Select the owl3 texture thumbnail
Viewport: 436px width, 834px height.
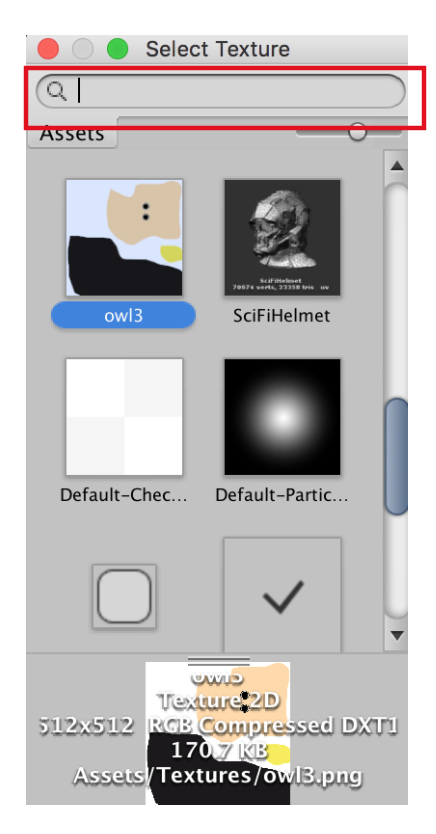tap(124, 237)
